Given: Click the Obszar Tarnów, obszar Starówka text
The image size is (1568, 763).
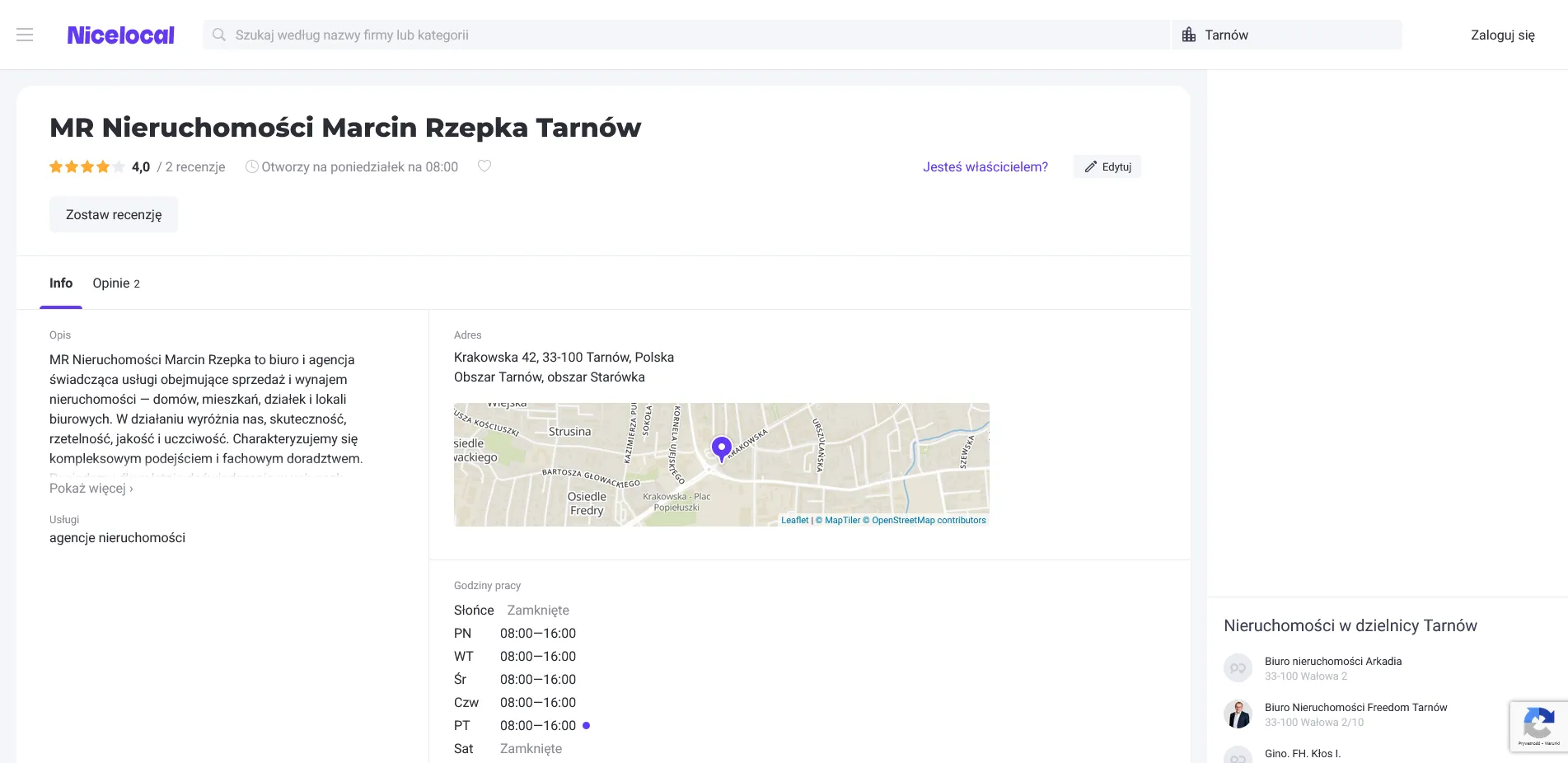Looking at the screenshot, I should (549, 377).
